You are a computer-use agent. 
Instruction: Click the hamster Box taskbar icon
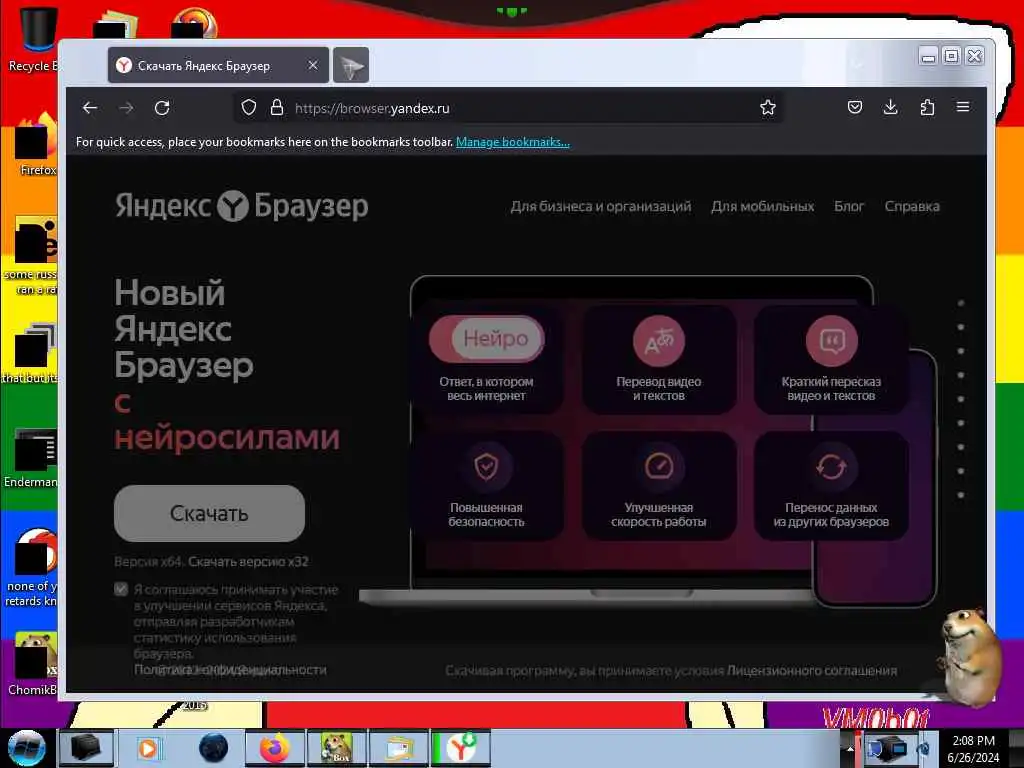(336, 748)
